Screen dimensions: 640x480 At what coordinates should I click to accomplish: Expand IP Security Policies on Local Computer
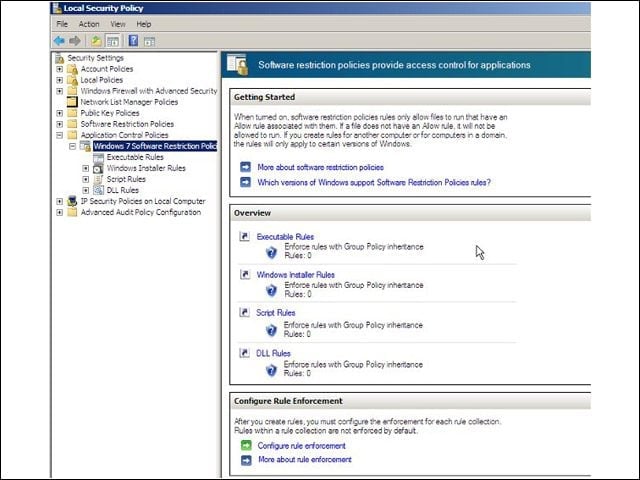click(x=60, y=201)
